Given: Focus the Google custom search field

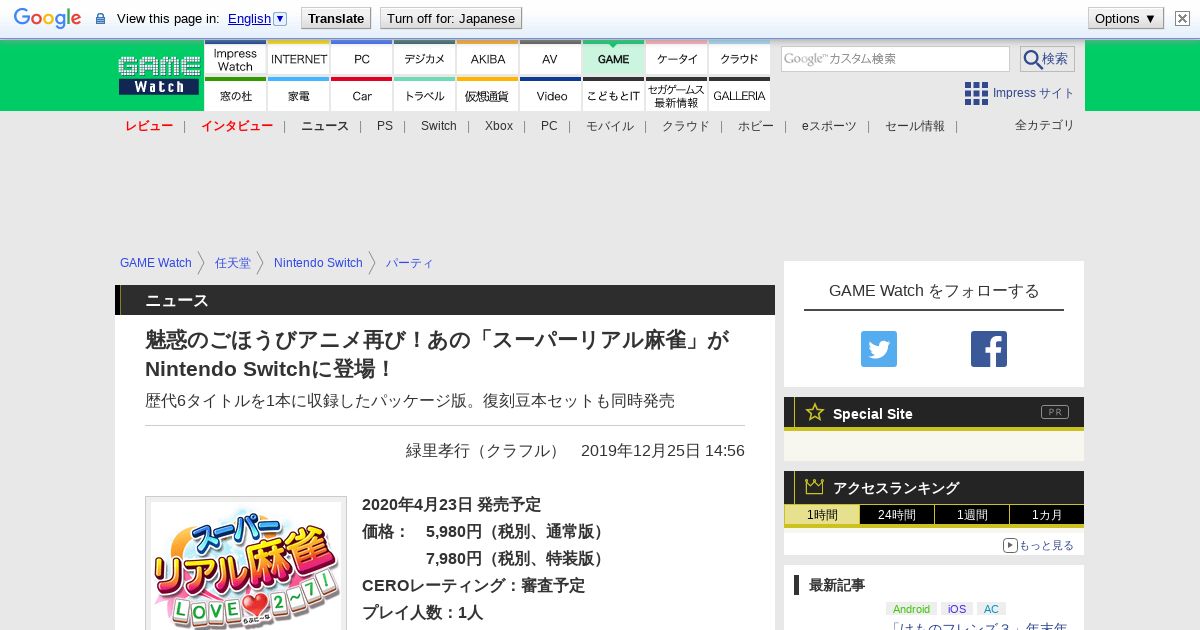Looking at the screenshot, I should 895,59.
